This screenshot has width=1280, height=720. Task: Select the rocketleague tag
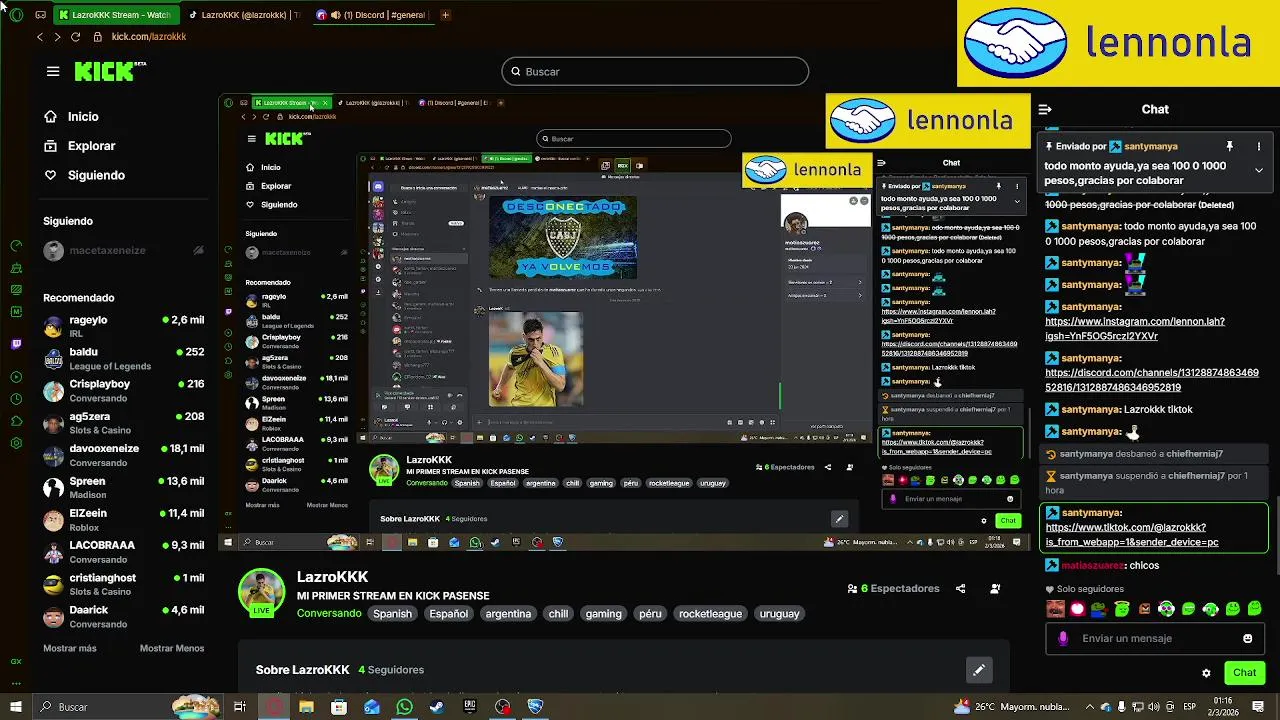pyautogui.click(x=710, y=614)
